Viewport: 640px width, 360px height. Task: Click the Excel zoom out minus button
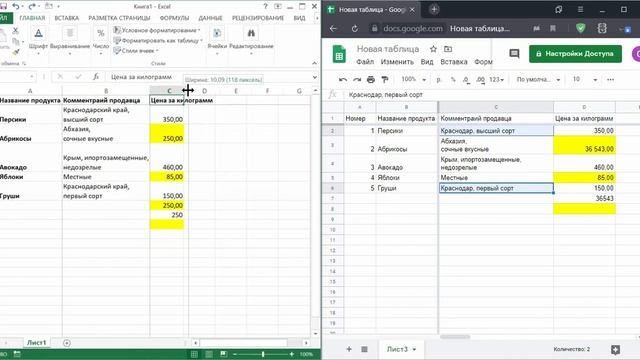tap(235, 354)
